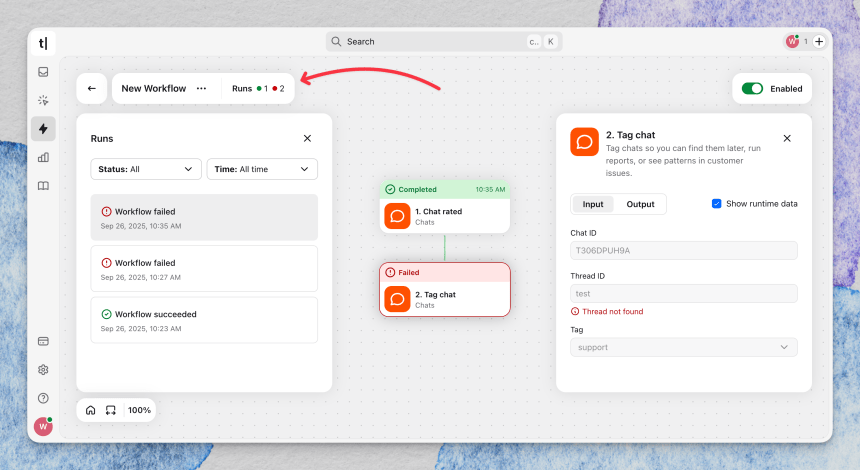The width and height of the screenshot is (860, 470).
Task: Open the workflows lightning bolt icon
Action: (x=43, y=129)
